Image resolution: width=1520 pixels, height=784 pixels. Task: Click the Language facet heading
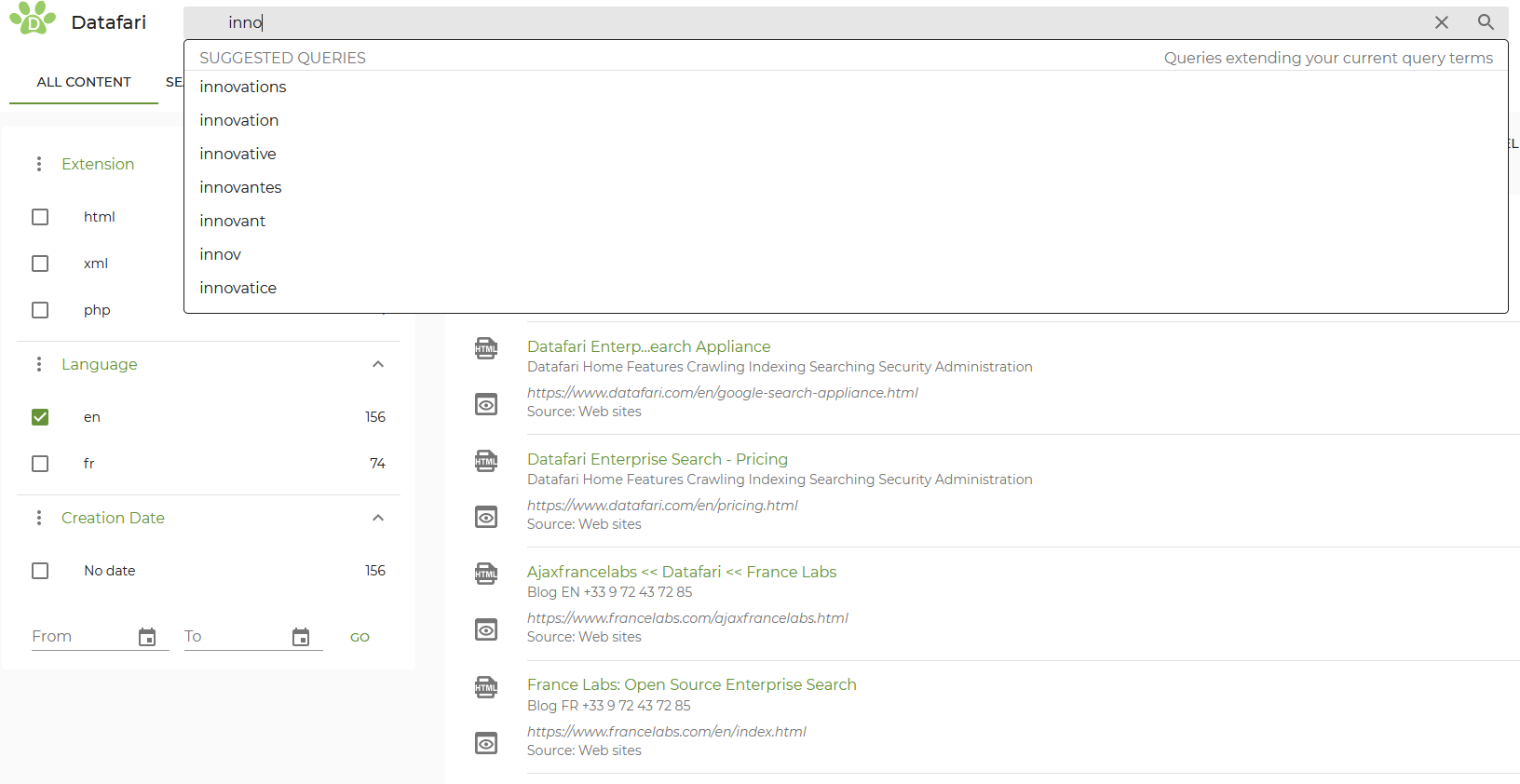100,364
